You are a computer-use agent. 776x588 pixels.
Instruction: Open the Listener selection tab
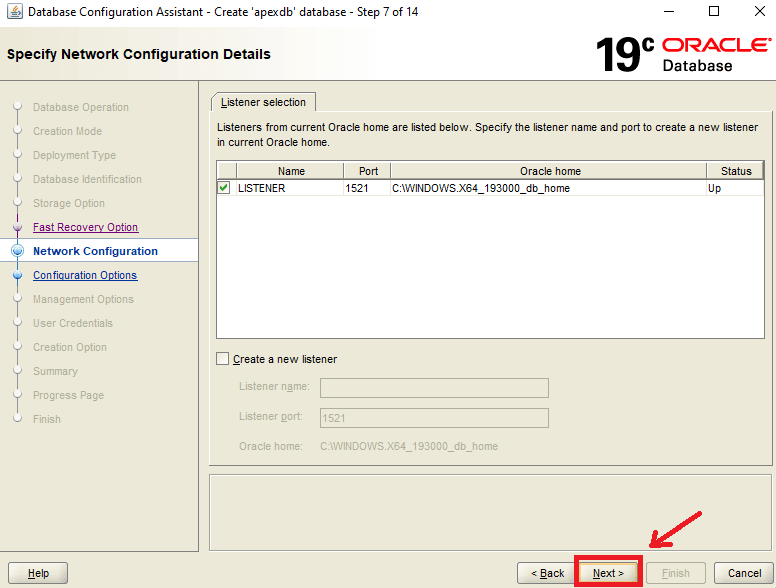click(x=264, y=102)
